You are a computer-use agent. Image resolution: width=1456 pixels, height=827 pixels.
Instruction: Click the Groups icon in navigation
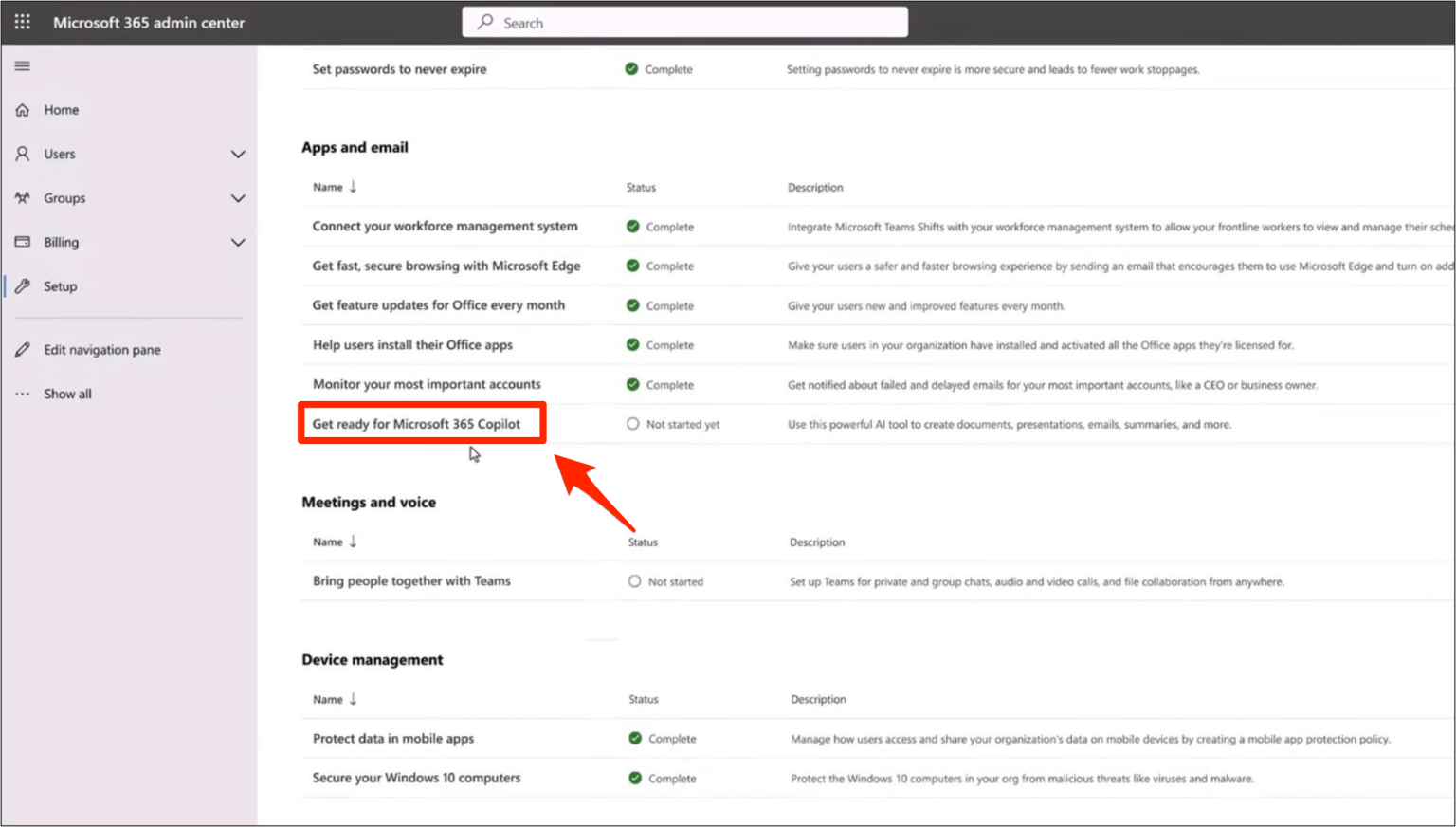pos(22,197)
